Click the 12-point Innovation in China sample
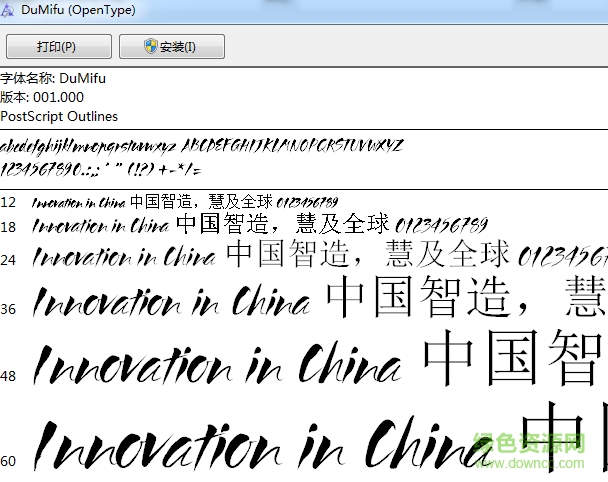608x482 pixels. pos(79,203)
